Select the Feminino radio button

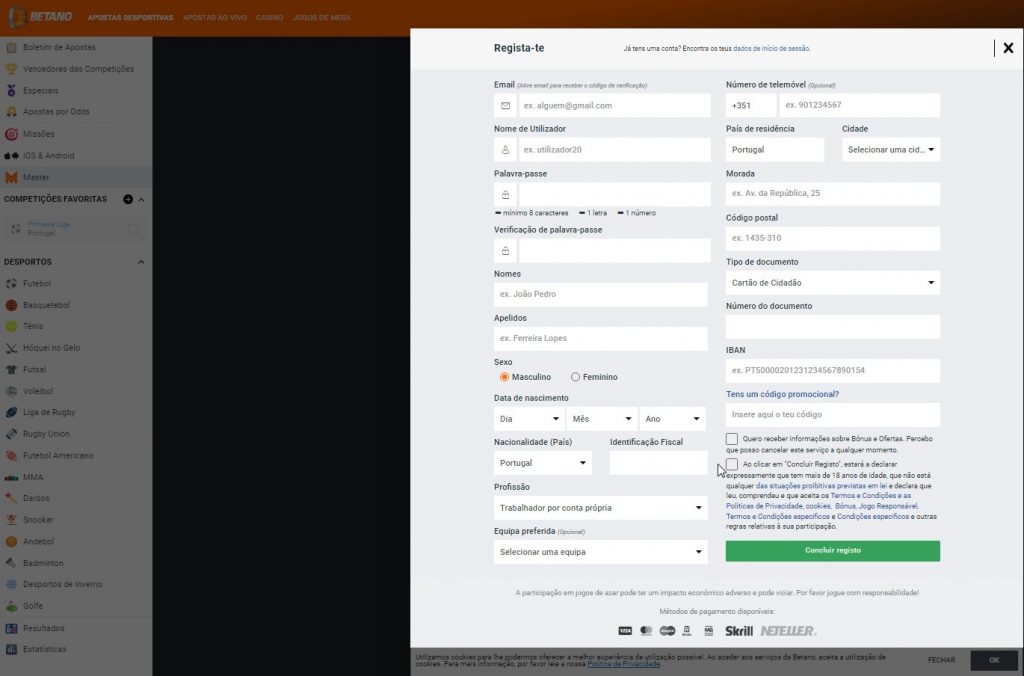(x=575, y=377)
